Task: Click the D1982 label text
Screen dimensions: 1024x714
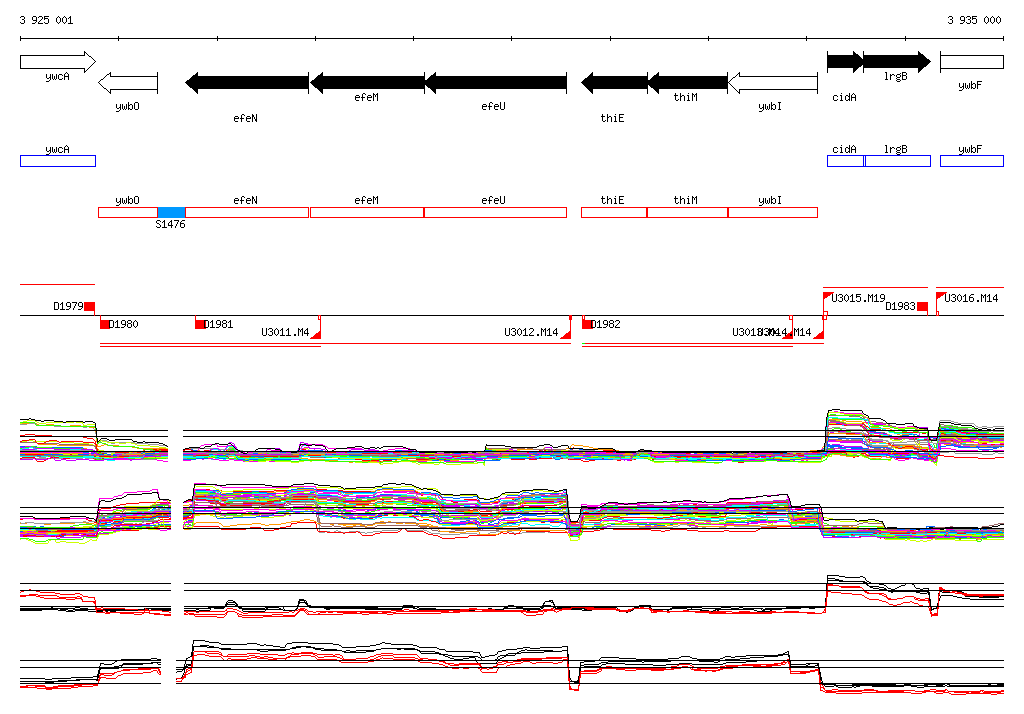Action: [x=605, y=324]
